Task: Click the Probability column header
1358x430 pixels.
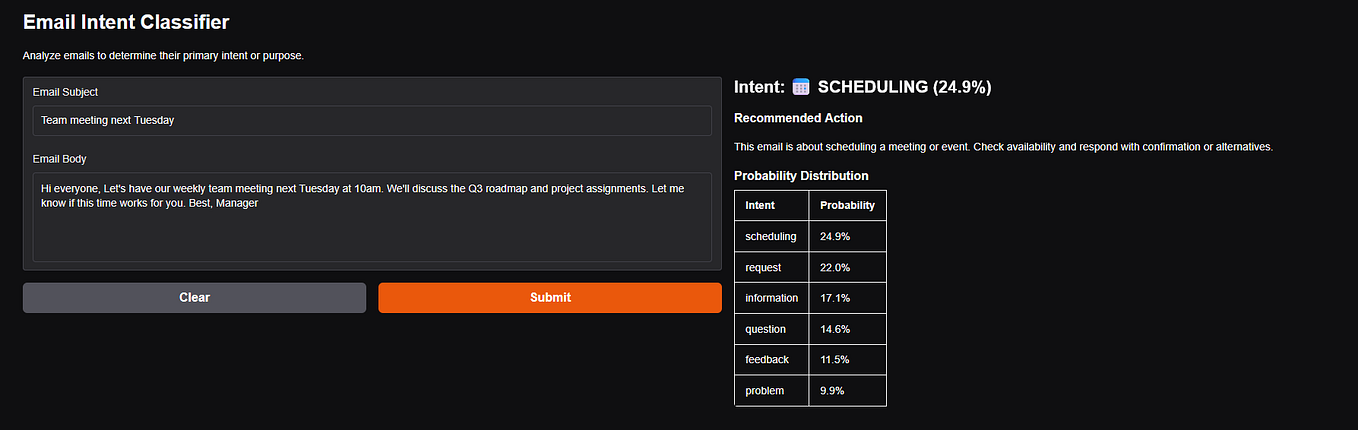Action: [847, 206]
